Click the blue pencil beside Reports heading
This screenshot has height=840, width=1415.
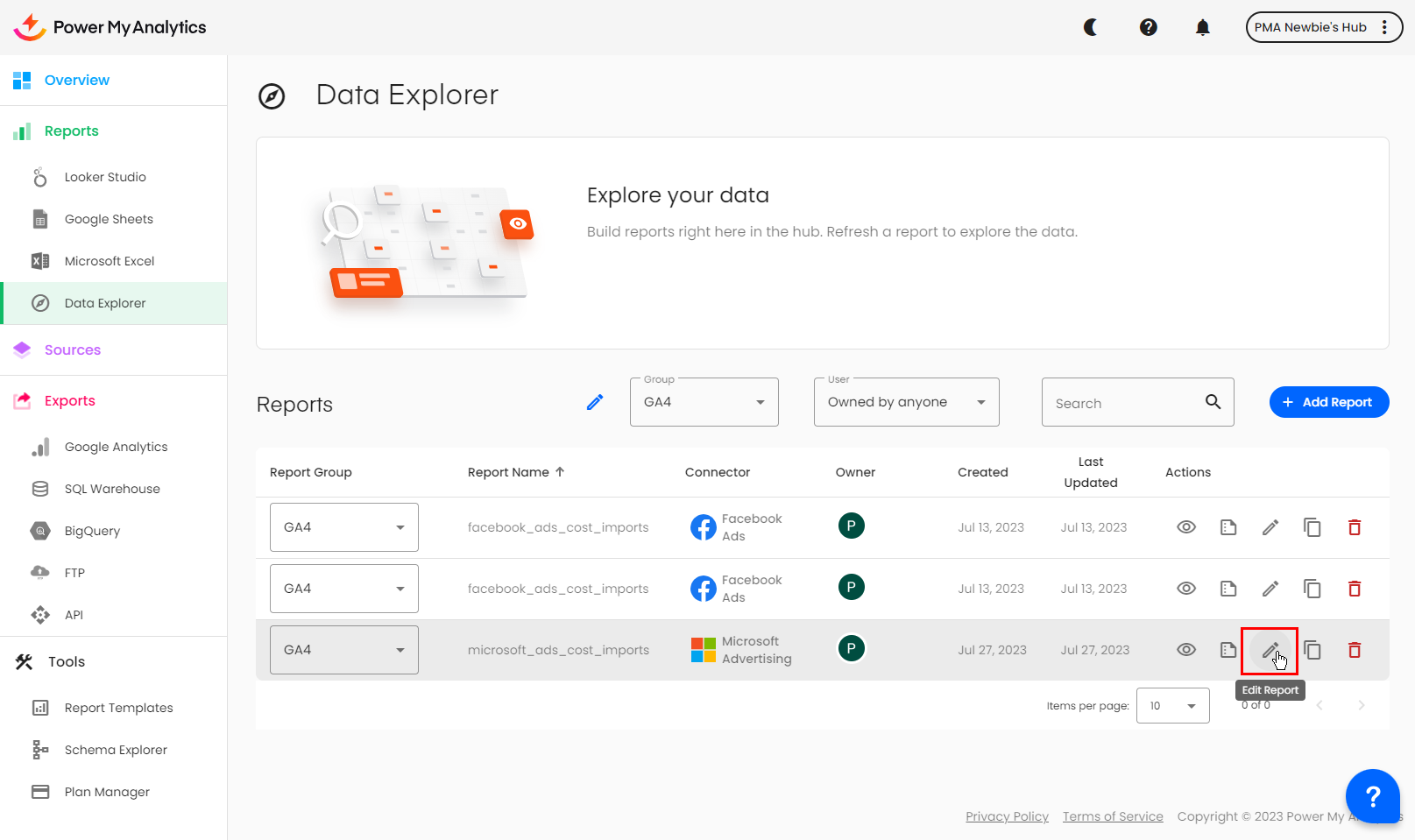pyautogui.click(x=595, y=402)
